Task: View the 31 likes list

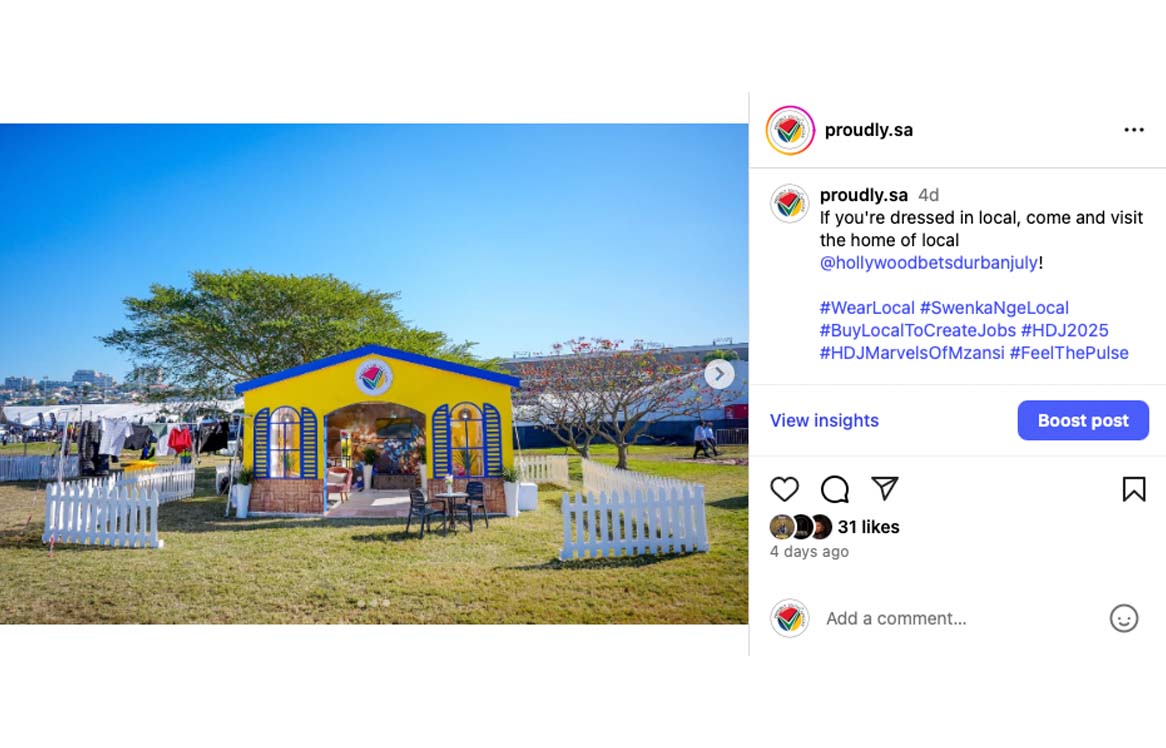Action: 868,527
